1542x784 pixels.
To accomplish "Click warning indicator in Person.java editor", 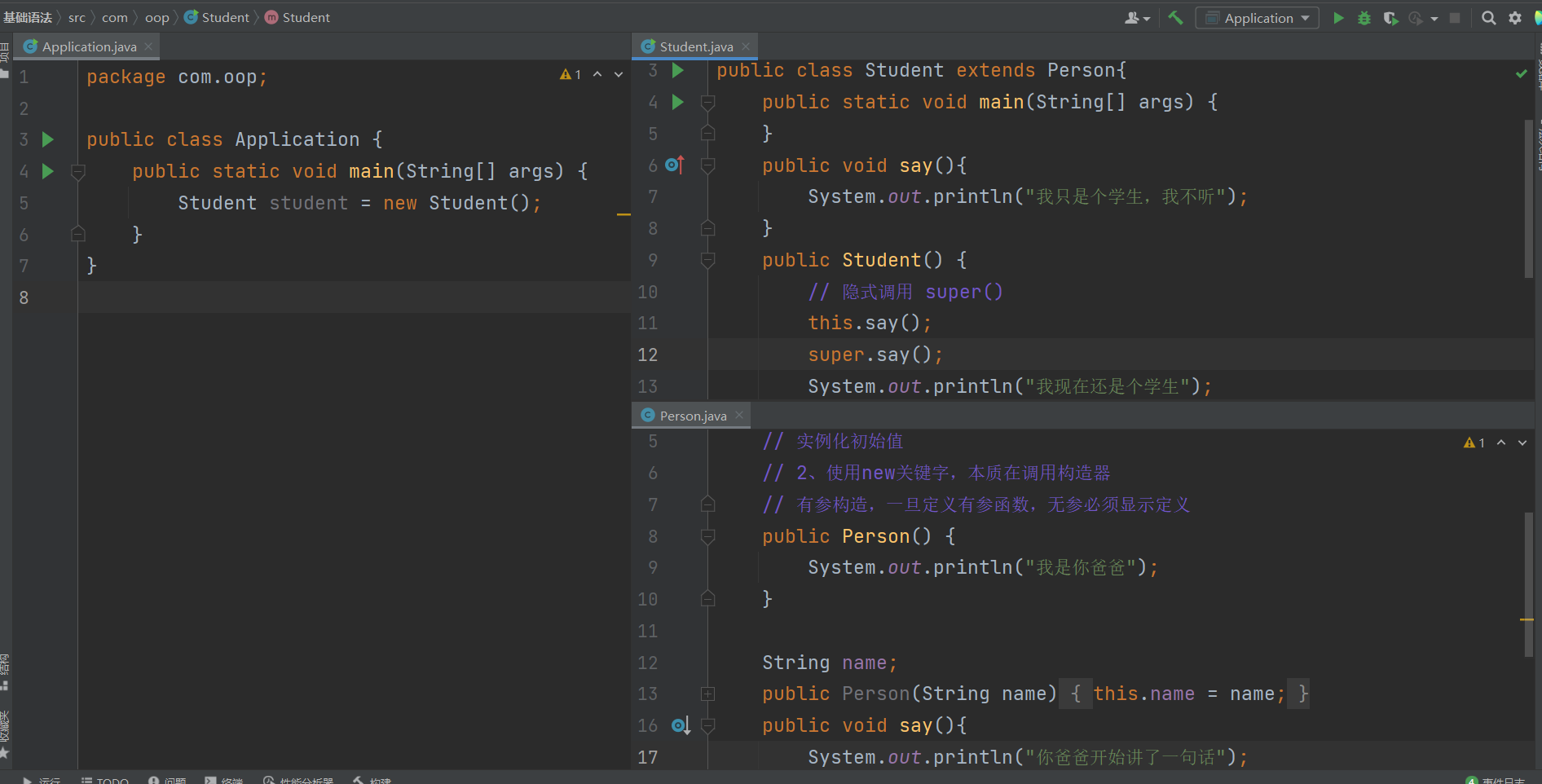I will [1474, 443].
